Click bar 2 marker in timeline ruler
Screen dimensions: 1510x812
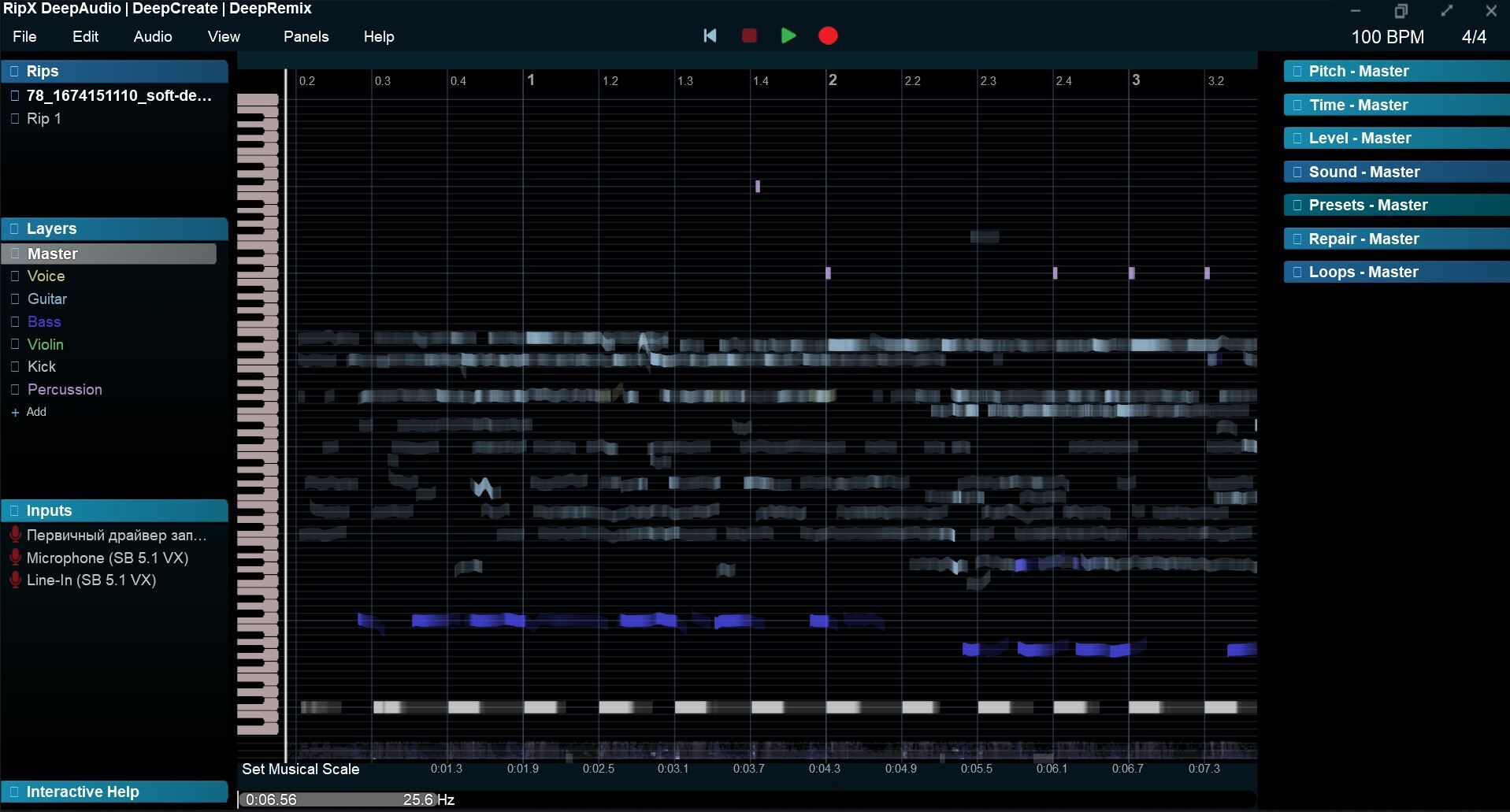click(833, 80)
